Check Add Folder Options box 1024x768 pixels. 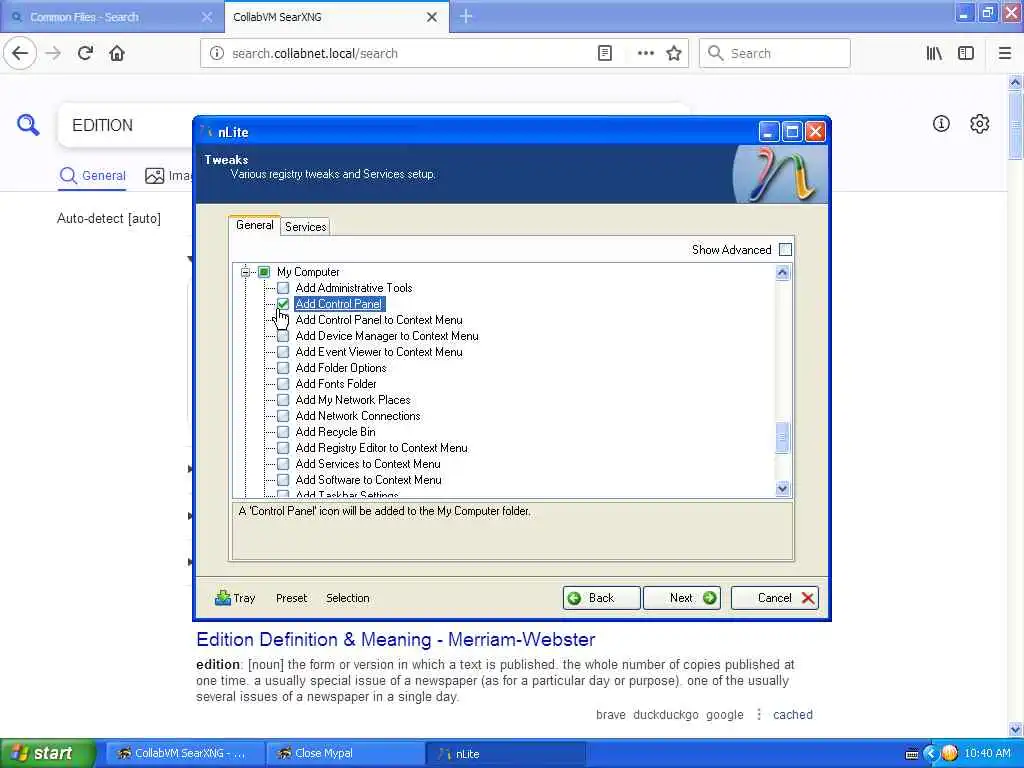[283, 368]
